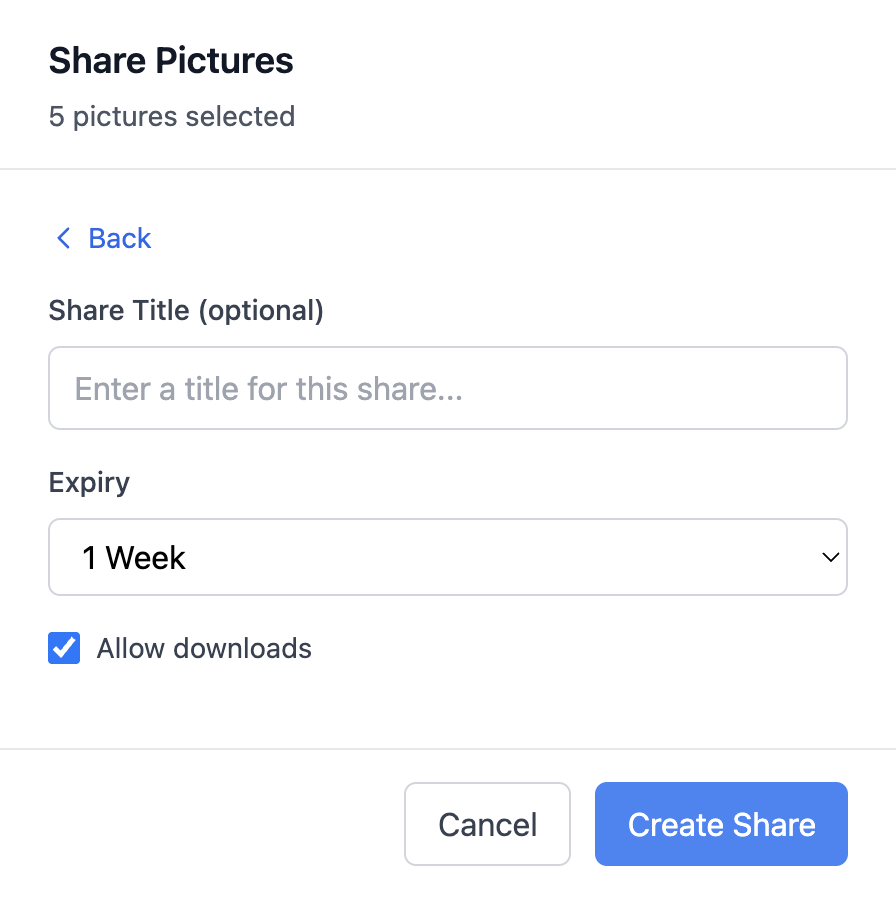This screenshot has width=896, height=898.
Task: Click the share title input field
Action: click(447, 388)
